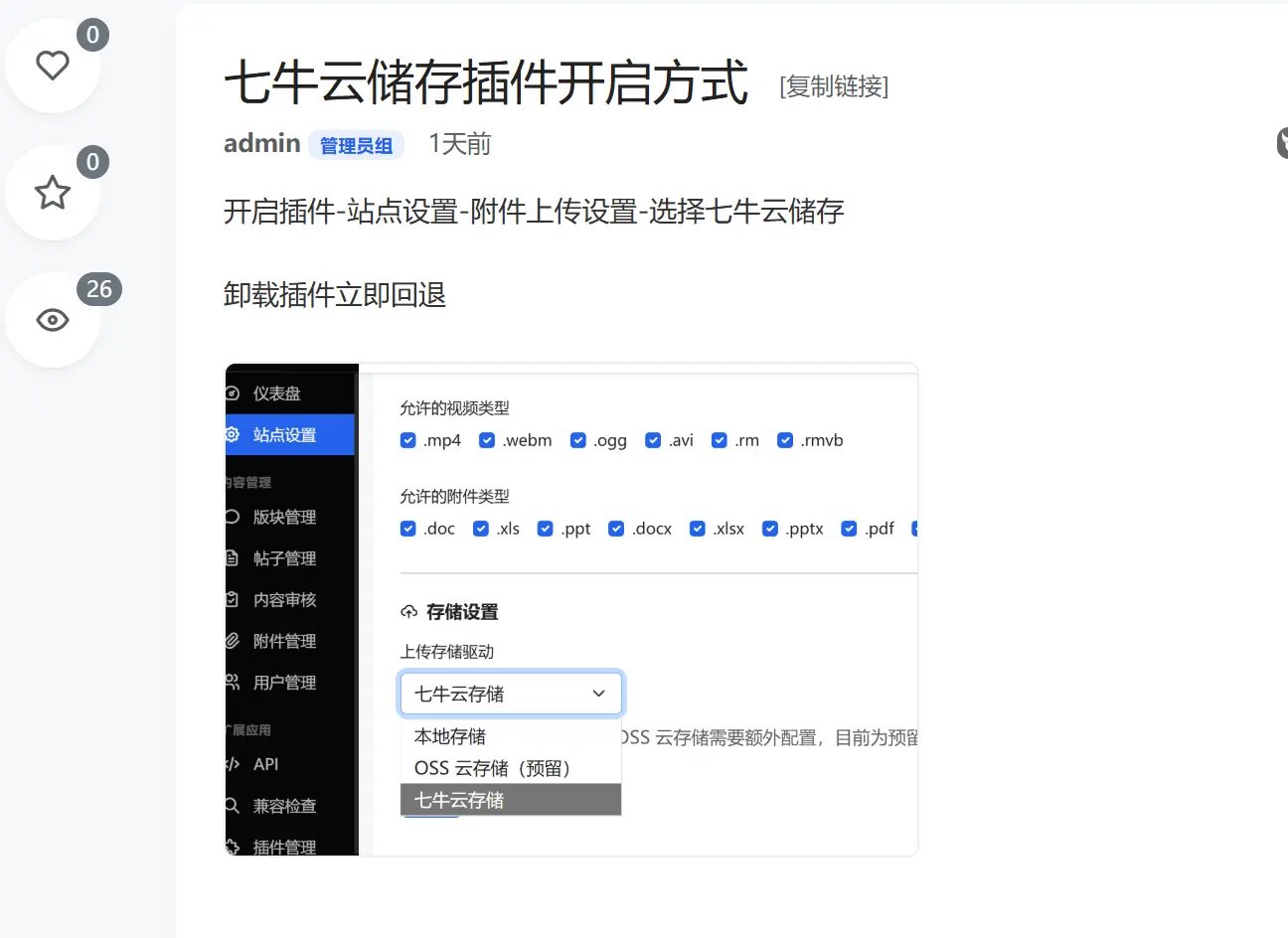The height and width of the screenshot is (938, 1288).
Task: Click the text 卸载插件立即回退
Action: pyautogui.click(x=335, y=295)
